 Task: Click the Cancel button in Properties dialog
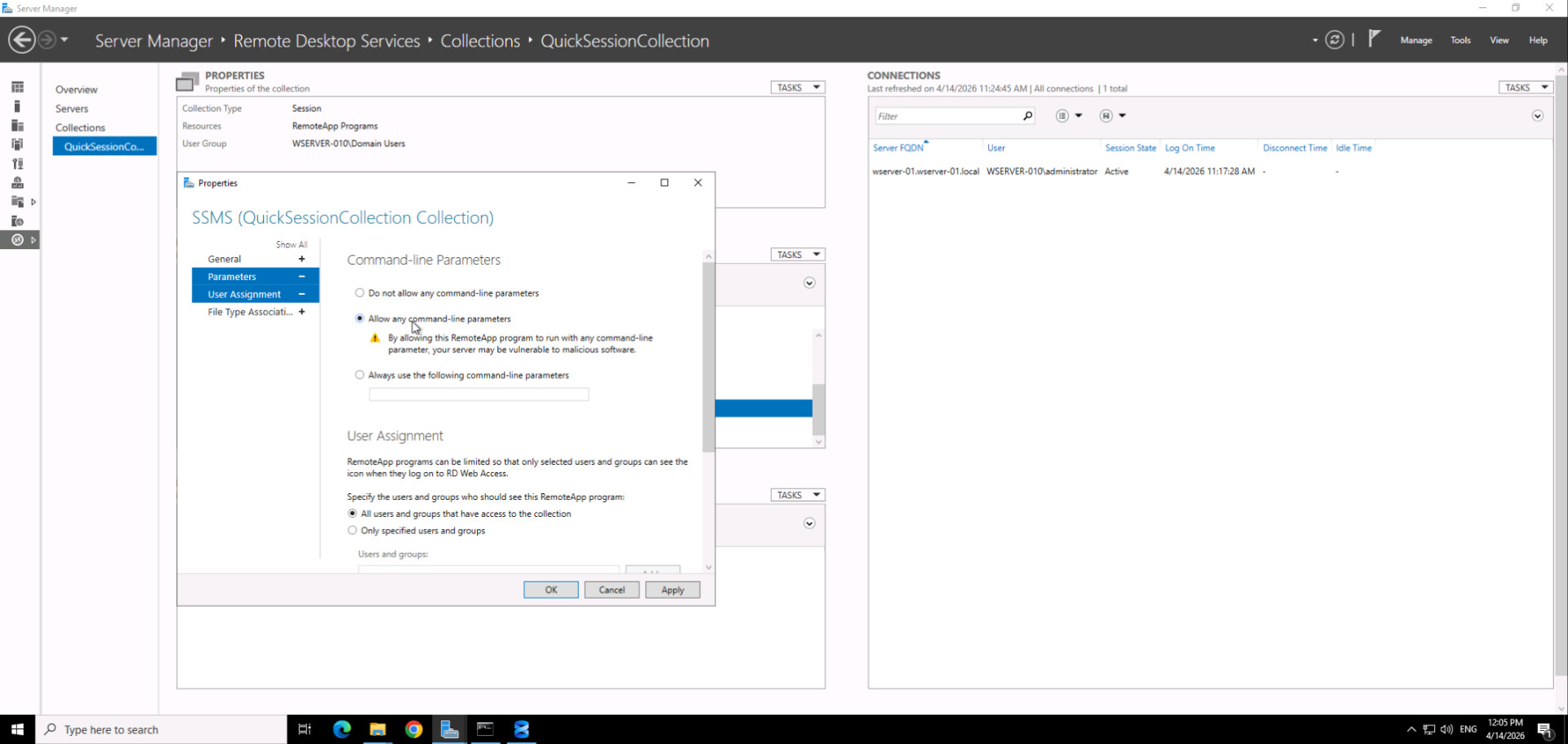click(611, 590)
